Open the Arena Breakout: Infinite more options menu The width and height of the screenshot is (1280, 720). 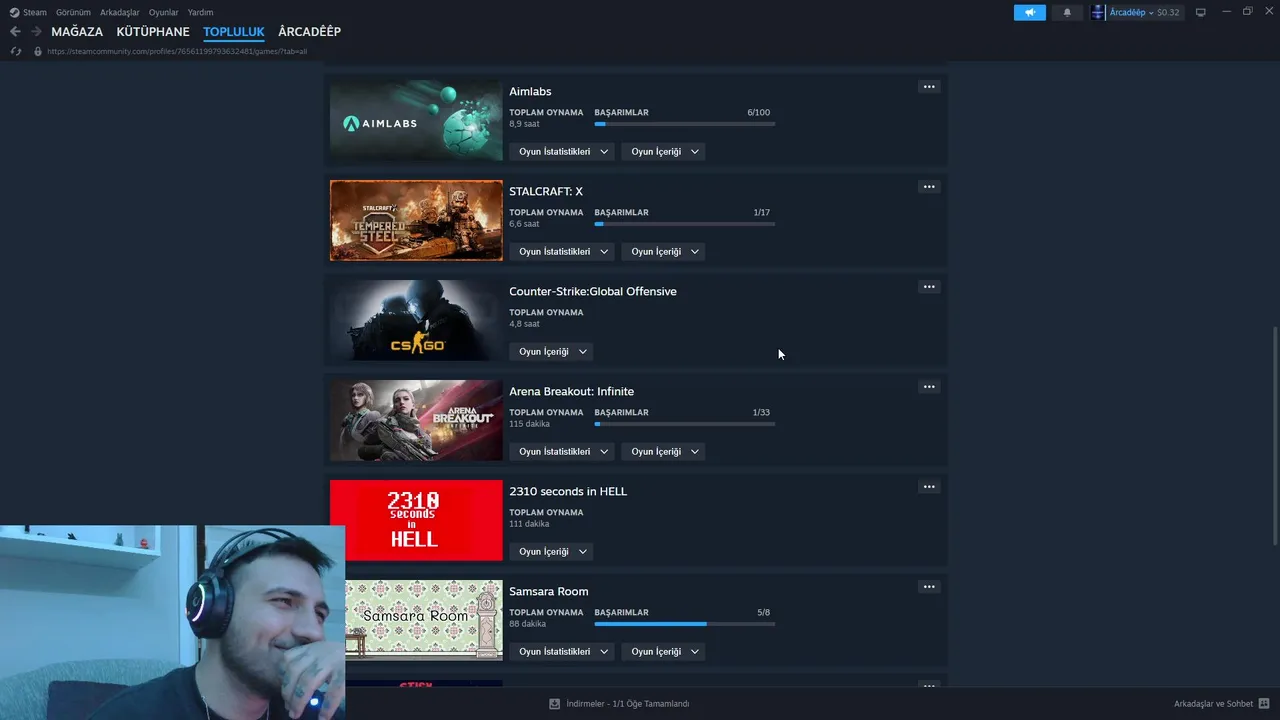pyautogui.click(x=929, y=387)
